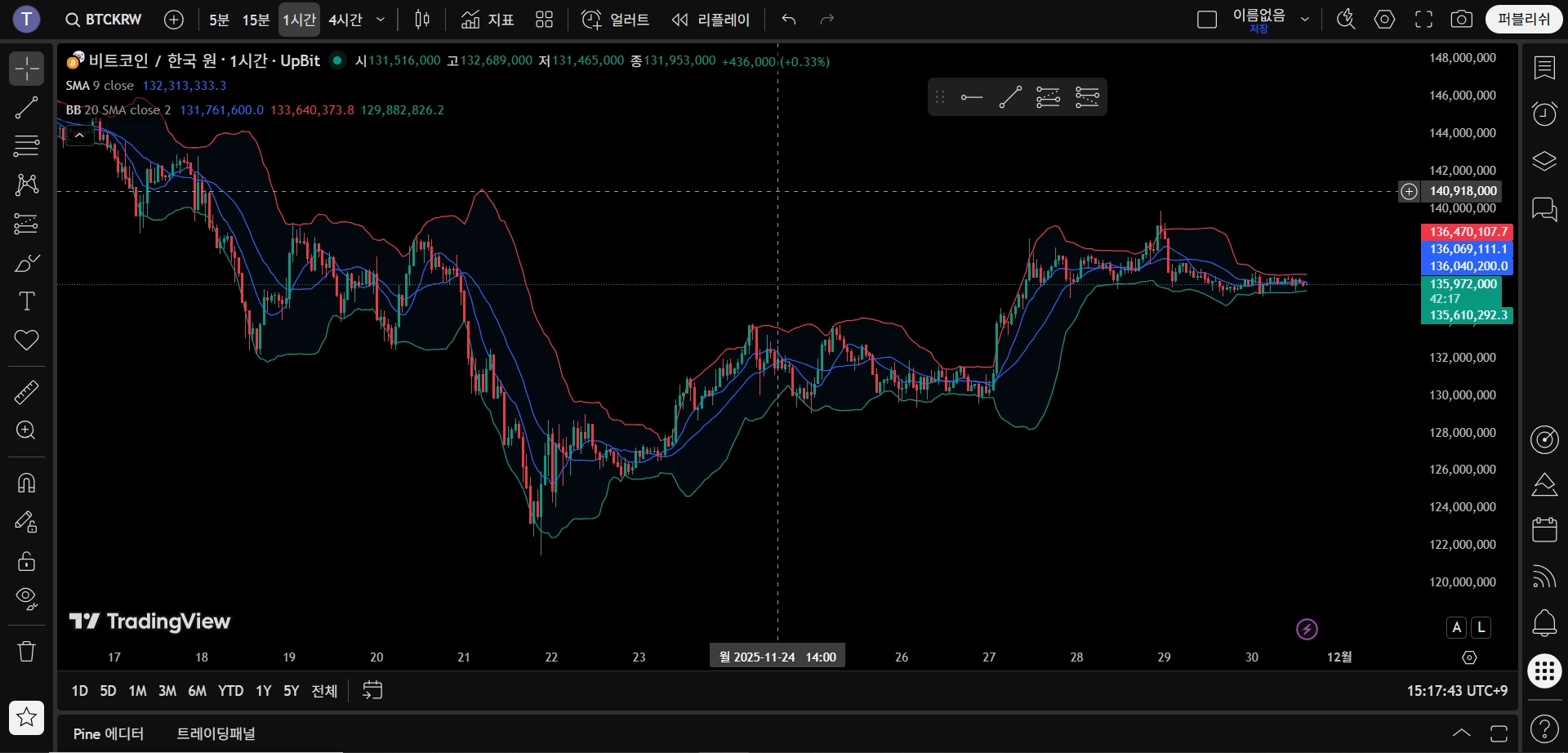Toggle magnet mode on
1568x753 pixels.
pos(26,483)
